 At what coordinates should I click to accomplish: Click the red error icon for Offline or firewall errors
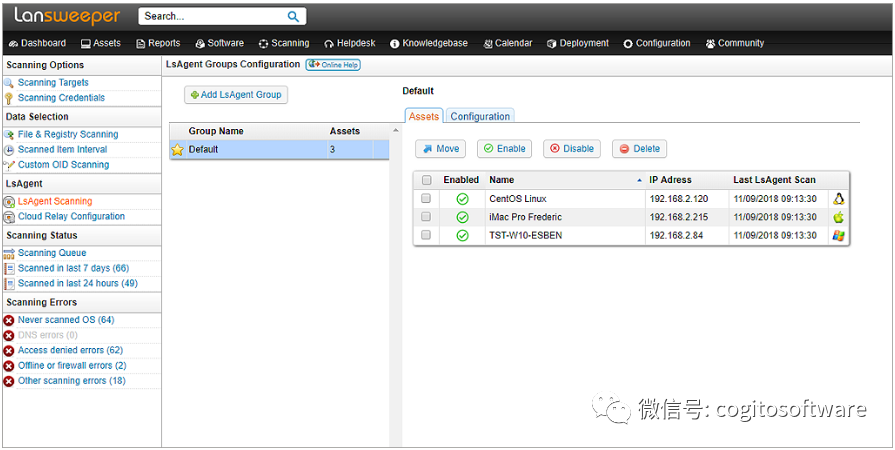[9, 366]
